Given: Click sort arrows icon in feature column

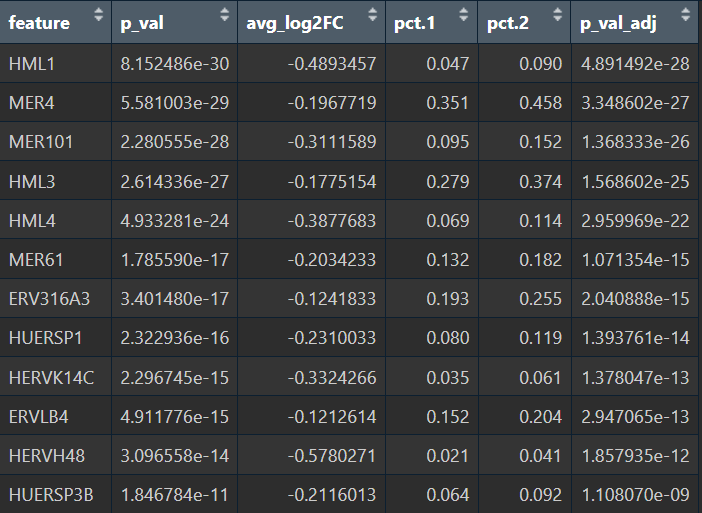Looking at the screenshot, I should point(97,15).
